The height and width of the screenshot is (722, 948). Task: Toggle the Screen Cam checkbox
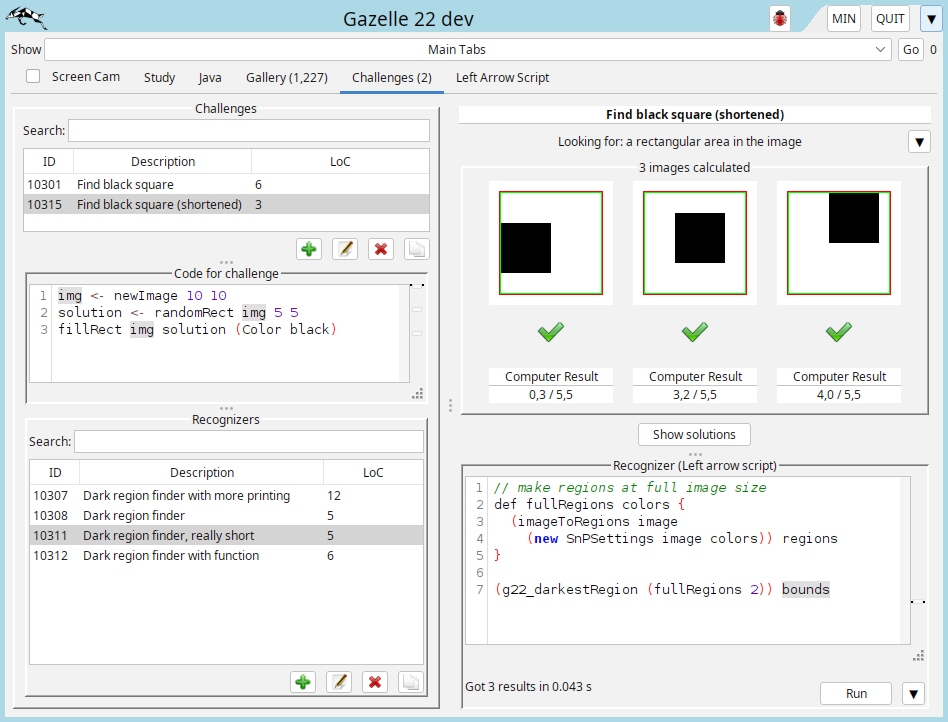tap(33, 76)
